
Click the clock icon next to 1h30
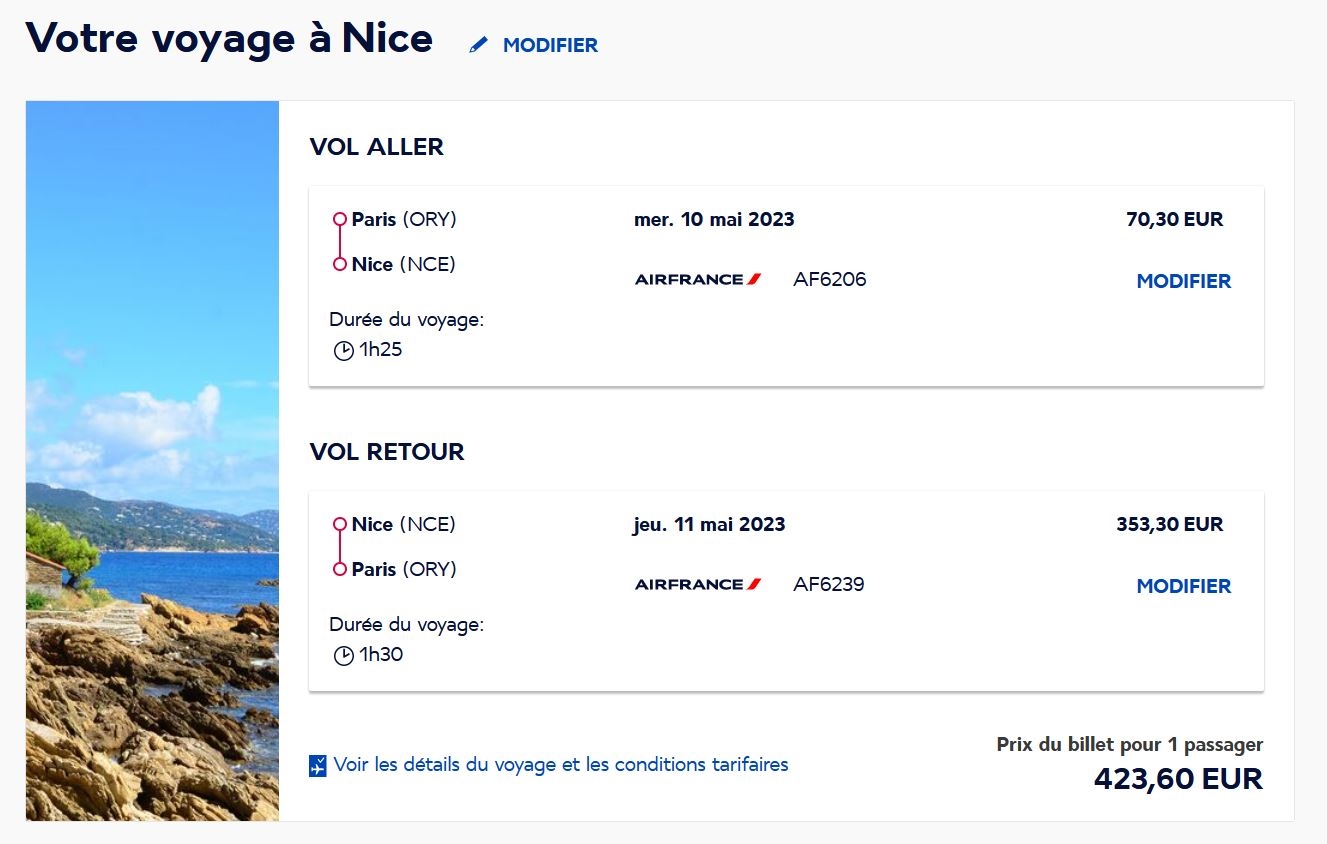343,656
